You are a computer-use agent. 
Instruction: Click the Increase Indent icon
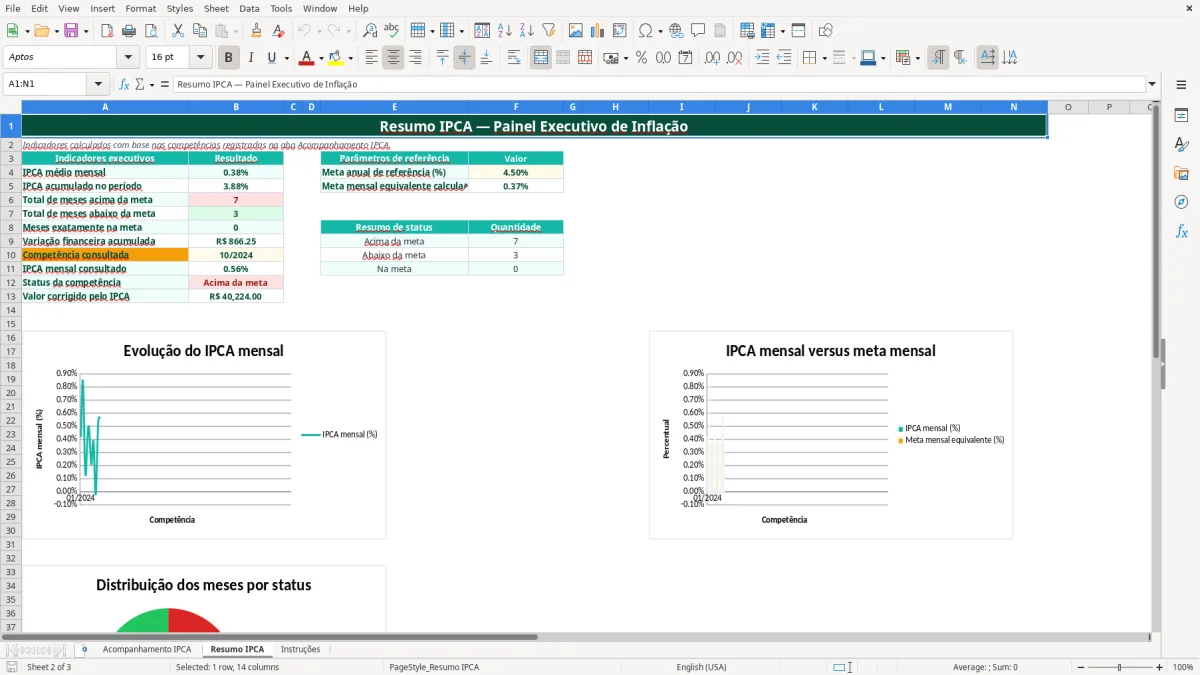pos(762,58)
